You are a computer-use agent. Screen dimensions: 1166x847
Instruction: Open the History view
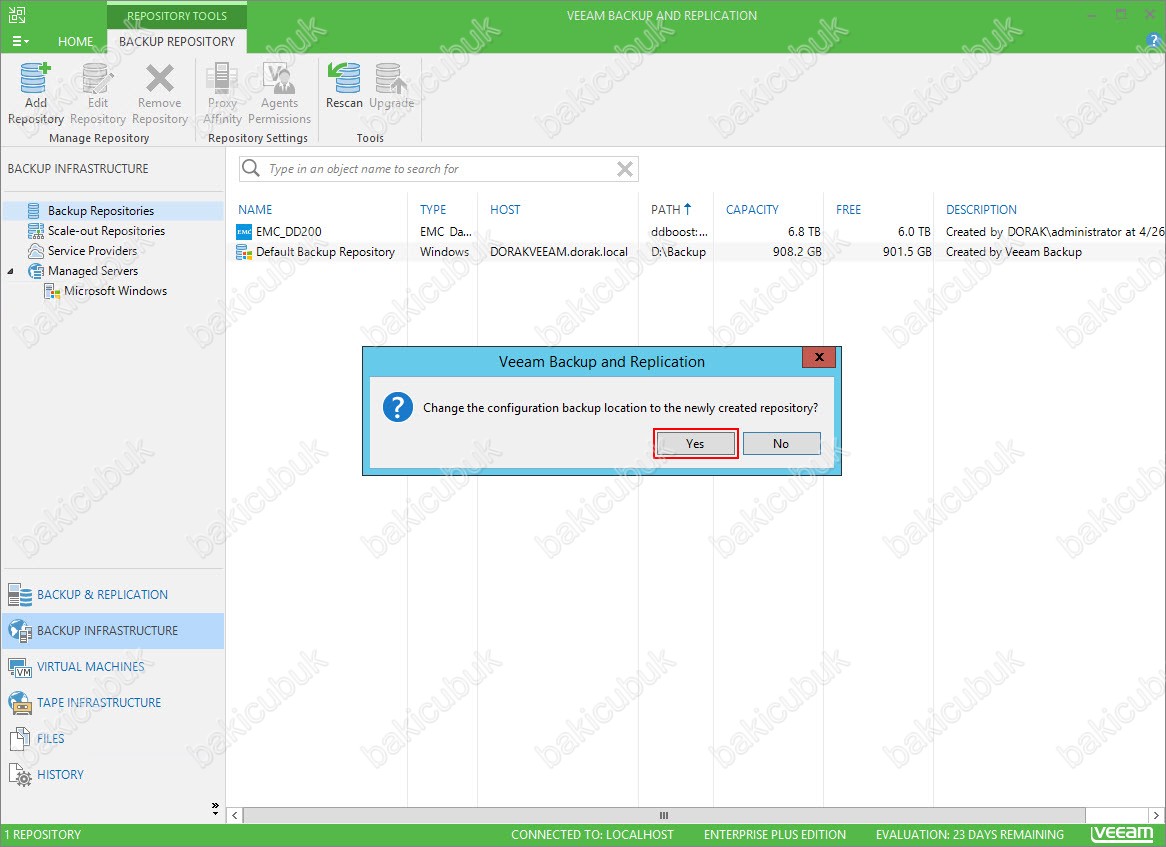[x=112, y=774]
